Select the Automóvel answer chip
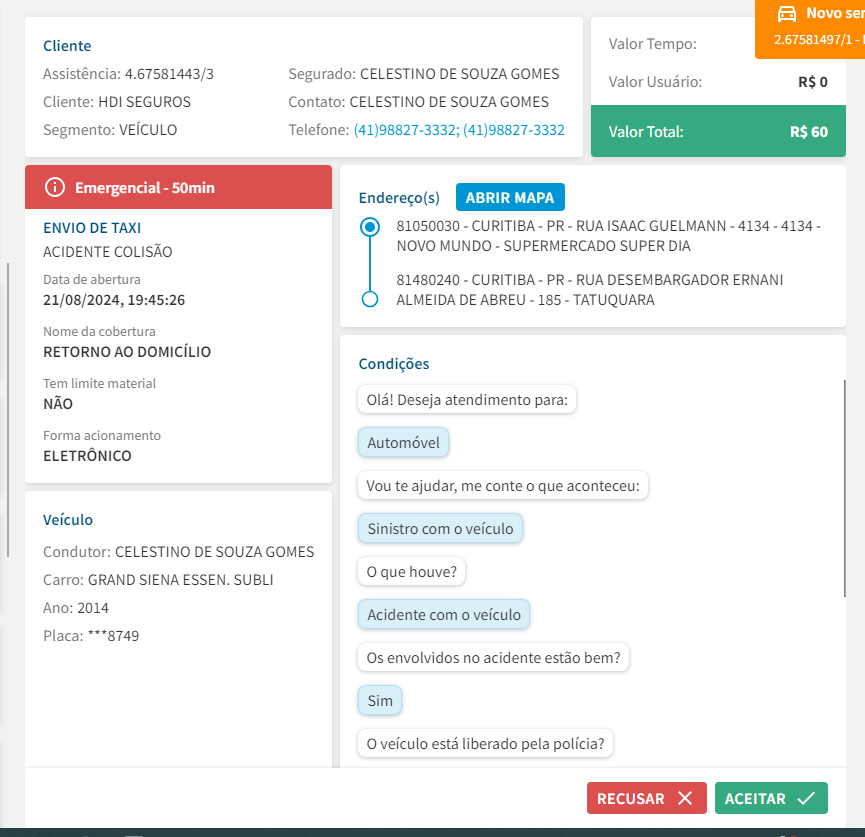The height and width of the screenshot is (837, 865). pyautogui.click(x=403, y=443)
